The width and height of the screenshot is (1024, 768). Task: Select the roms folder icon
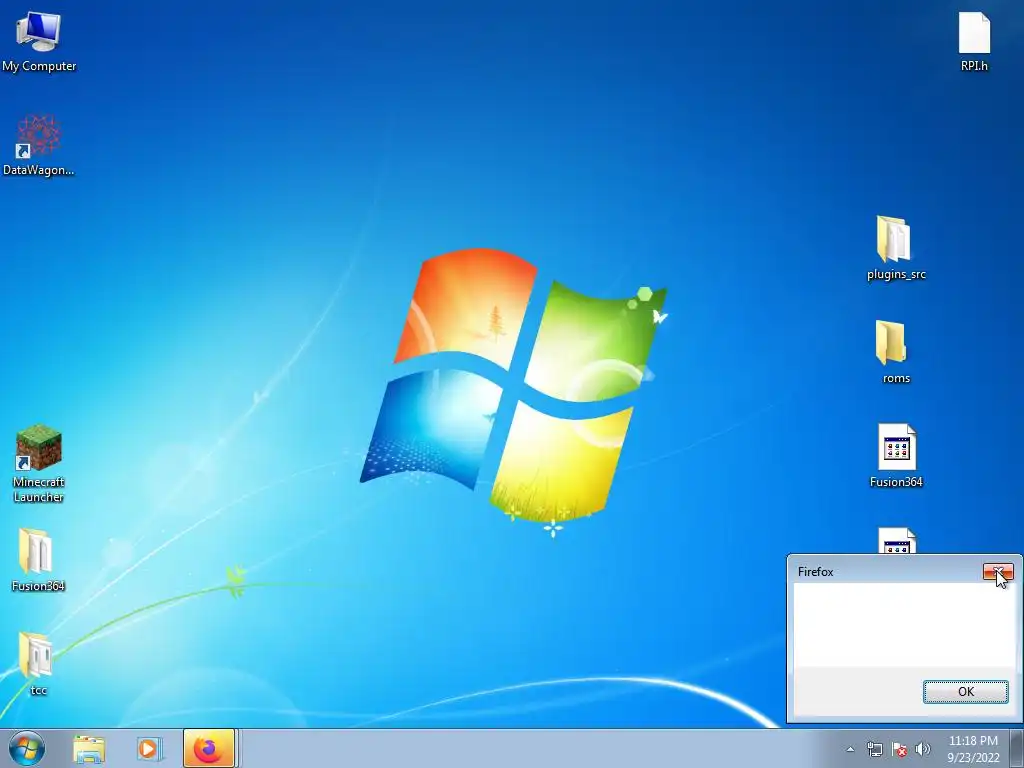(x=895, y=351)
